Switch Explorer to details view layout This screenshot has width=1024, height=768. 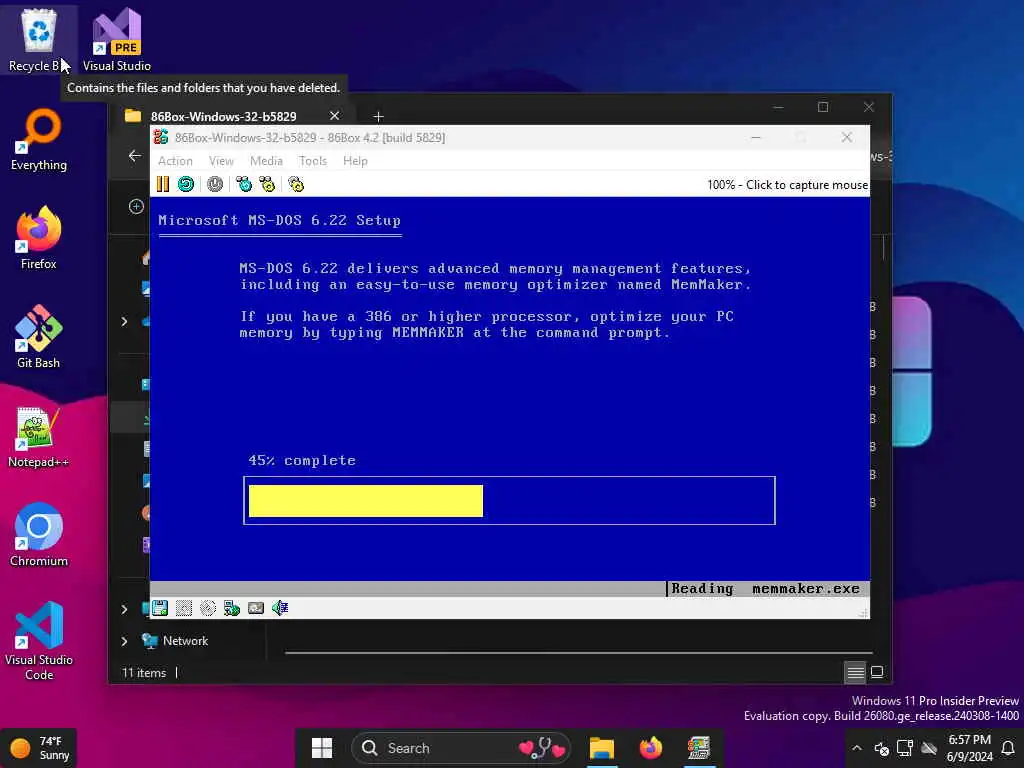coord(856,672)
